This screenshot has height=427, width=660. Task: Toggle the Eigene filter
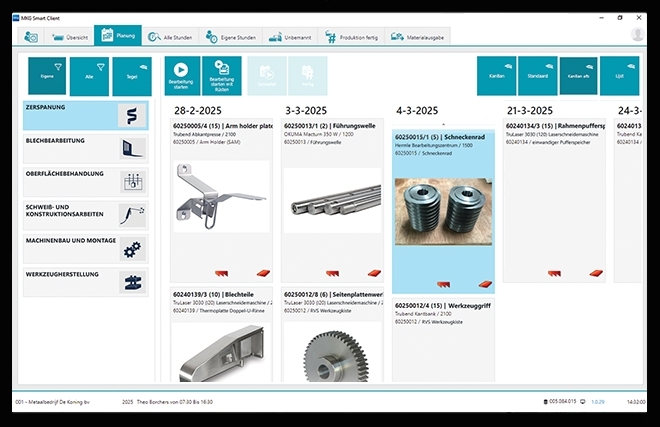click(46, 75)
